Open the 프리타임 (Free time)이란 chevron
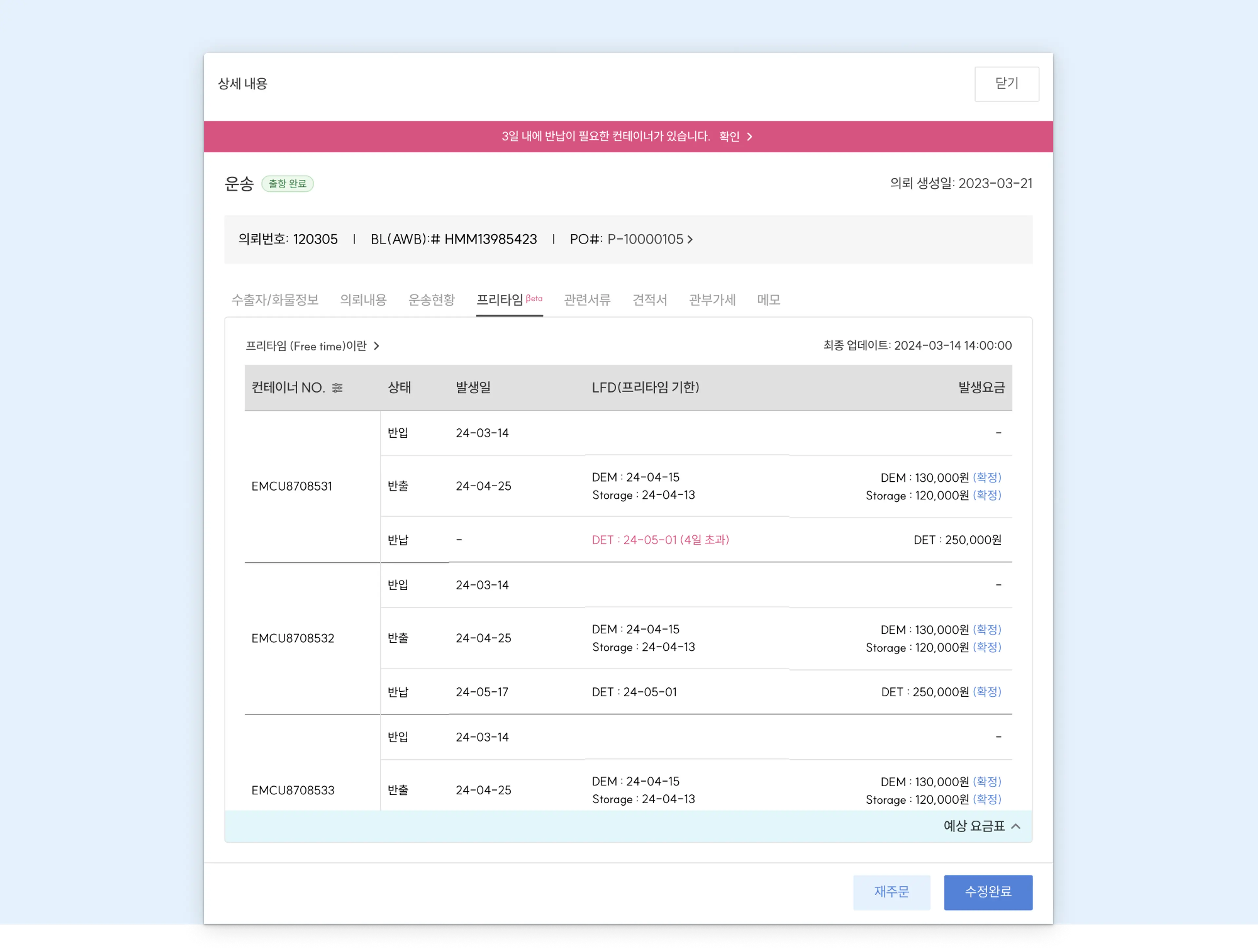Viewport: 1258px width, 952px height. pyautogui.click(x=376, y=346)
